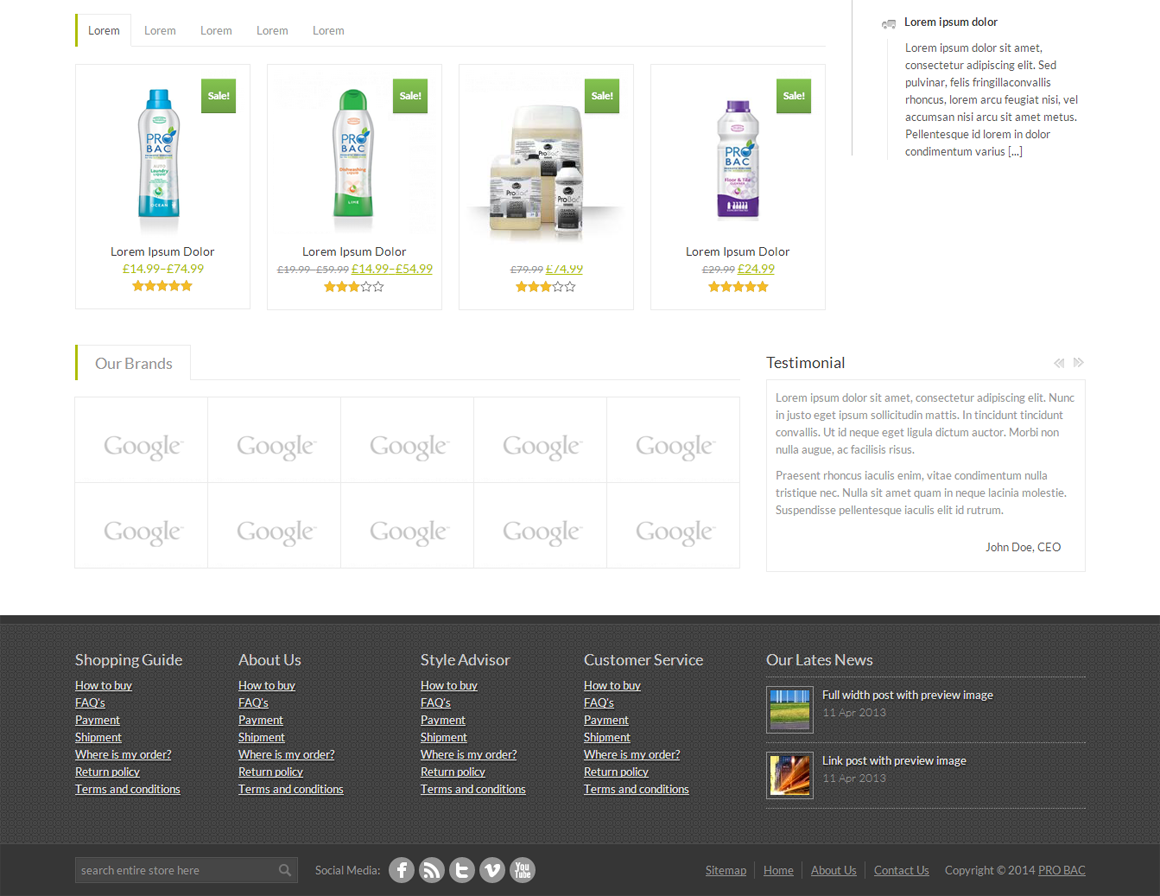Set a three-star rating on the last product

click(736, 285)
